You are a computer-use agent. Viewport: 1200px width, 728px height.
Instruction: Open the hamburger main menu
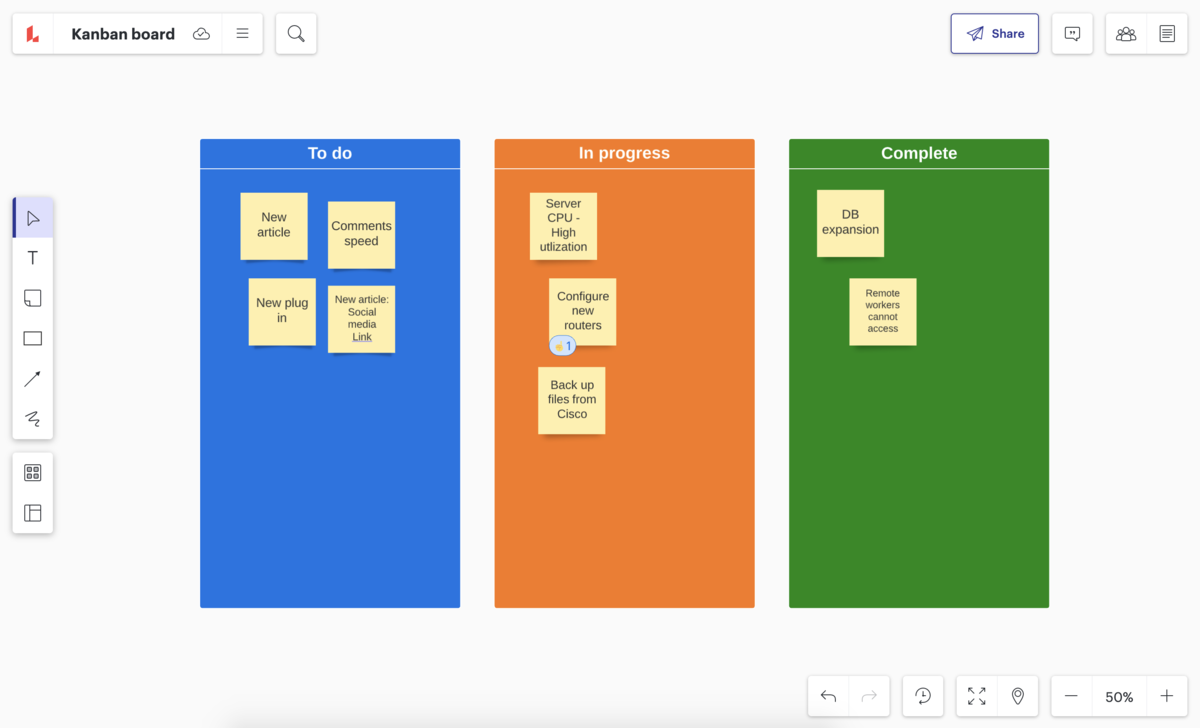point(242,34)
